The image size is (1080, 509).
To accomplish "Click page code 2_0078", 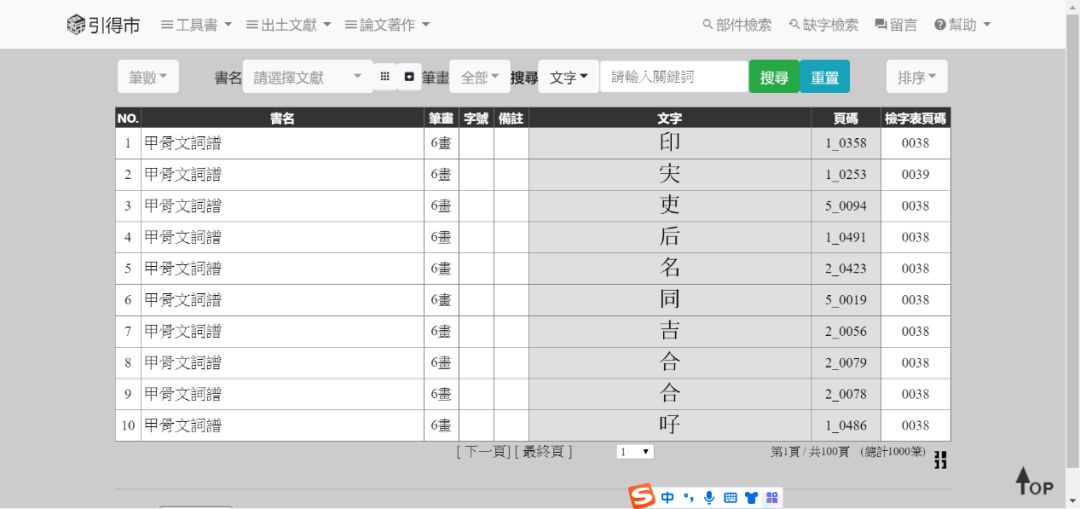I will (x=846, y=395).
